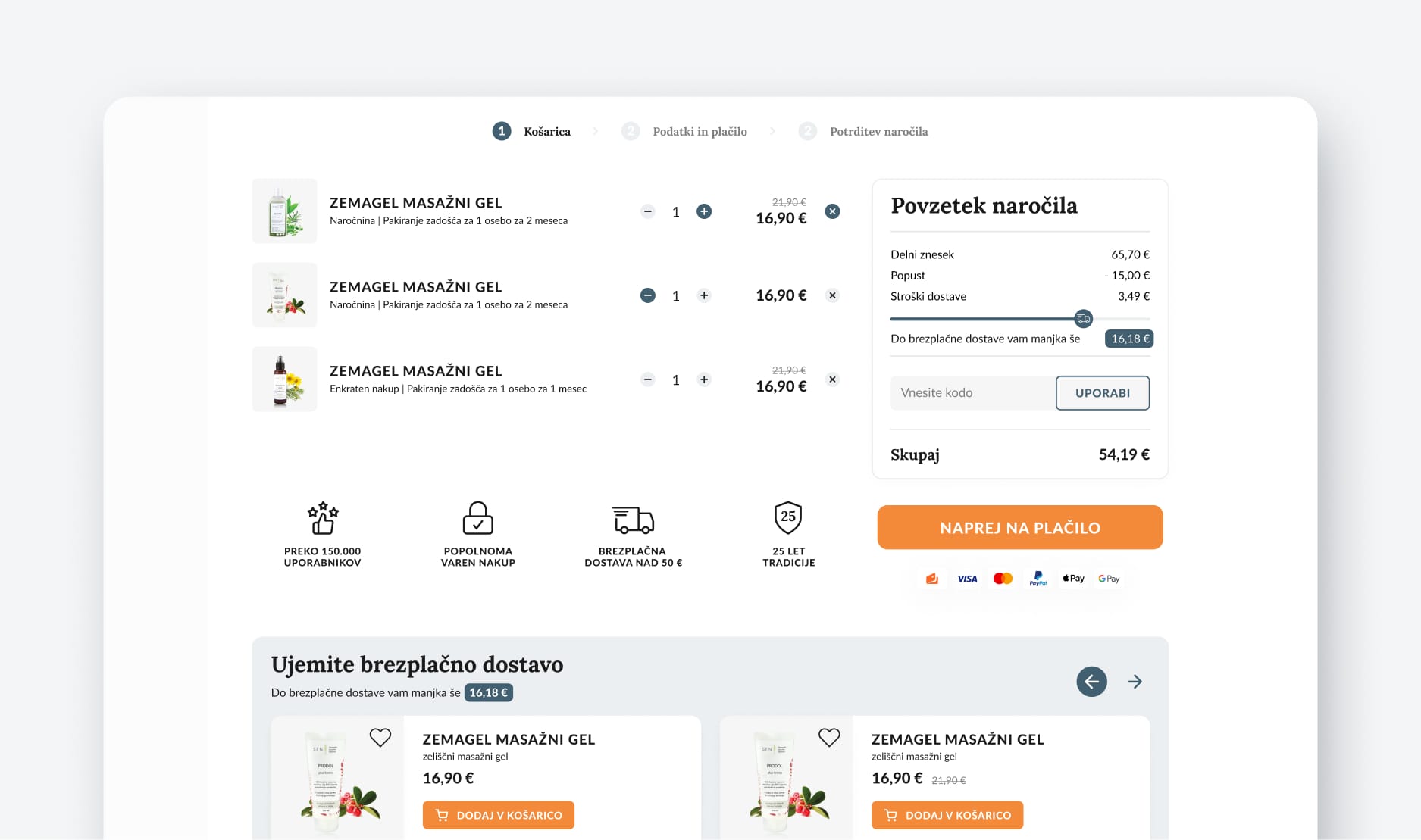Click the Apple Pay icon
The height and width of the screenshot is (840, 1421).
click(x=1073, y=579)
